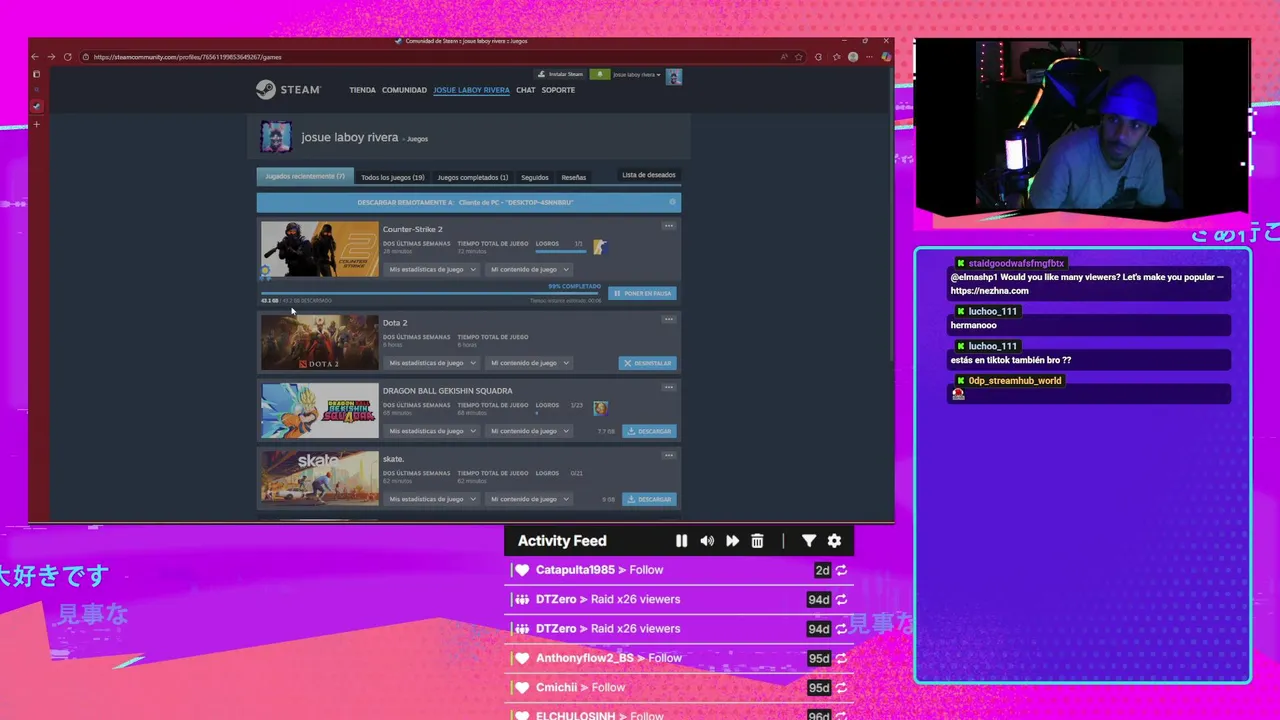Click the heart icon beside Cmichii
The image size is (1280, 720).
pyautogui.click(x=522, y=688)
